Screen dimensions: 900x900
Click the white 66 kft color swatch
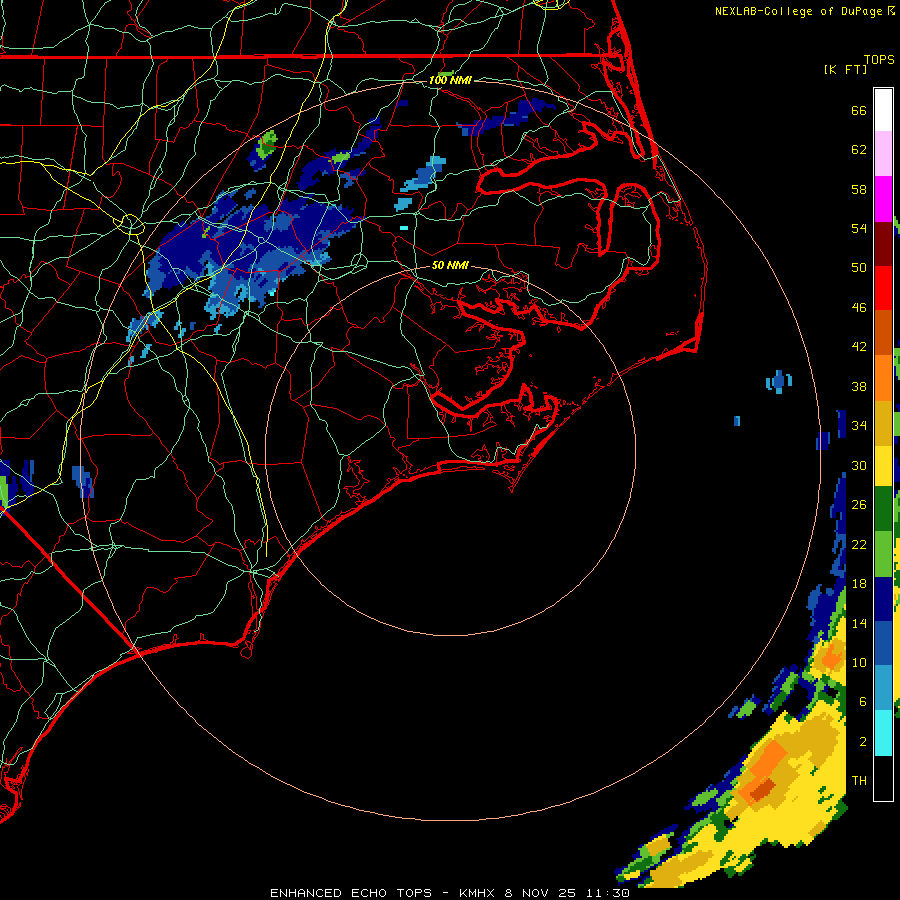[x=883, y=110]
